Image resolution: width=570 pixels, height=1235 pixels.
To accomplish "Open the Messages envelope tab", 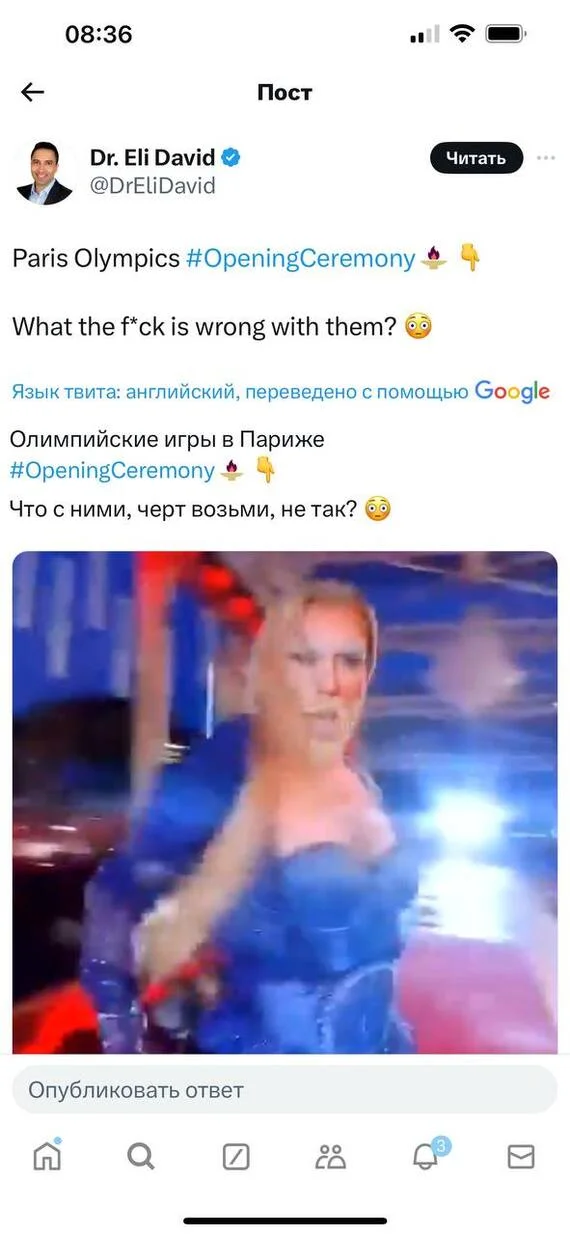I will [521, 1157].
